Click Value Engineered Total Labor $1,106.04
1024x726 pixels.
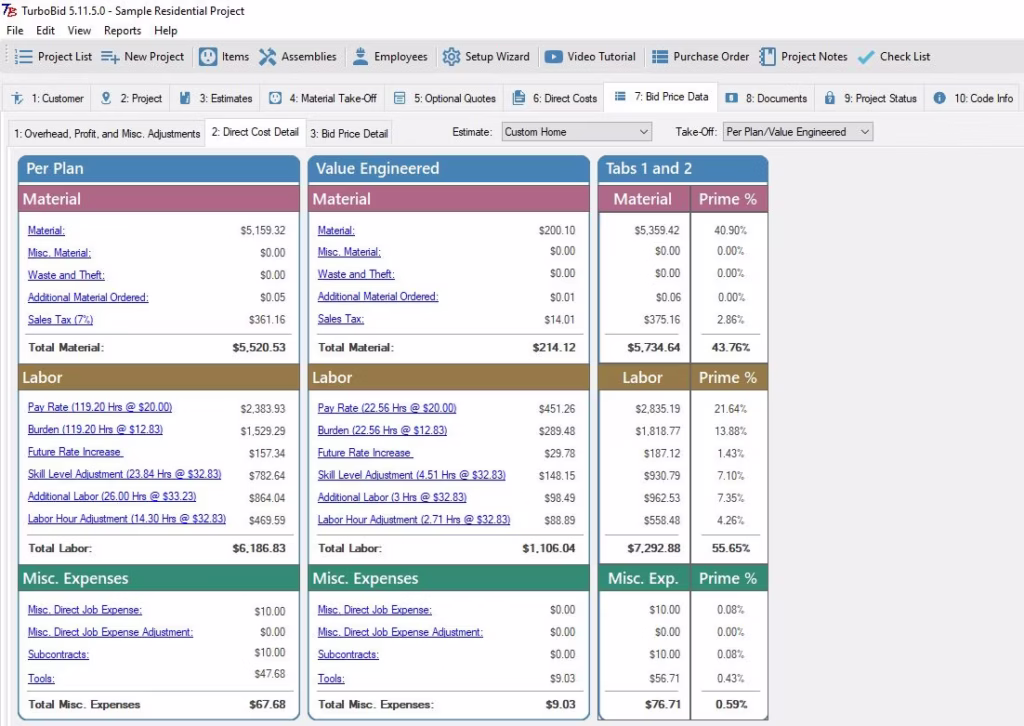tap(549, 548)
